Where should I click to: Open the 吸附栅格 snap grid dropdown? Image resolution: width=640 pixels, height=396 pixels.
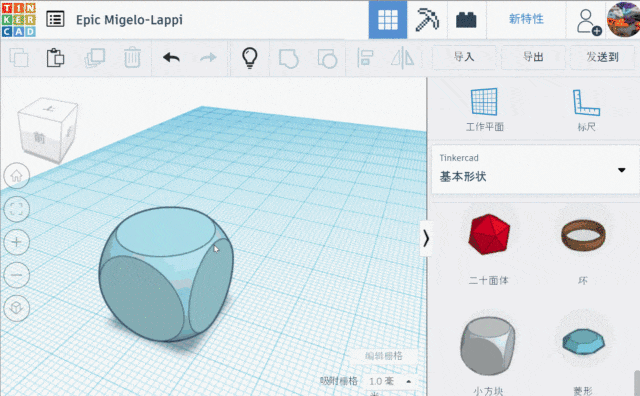[390, 381]
